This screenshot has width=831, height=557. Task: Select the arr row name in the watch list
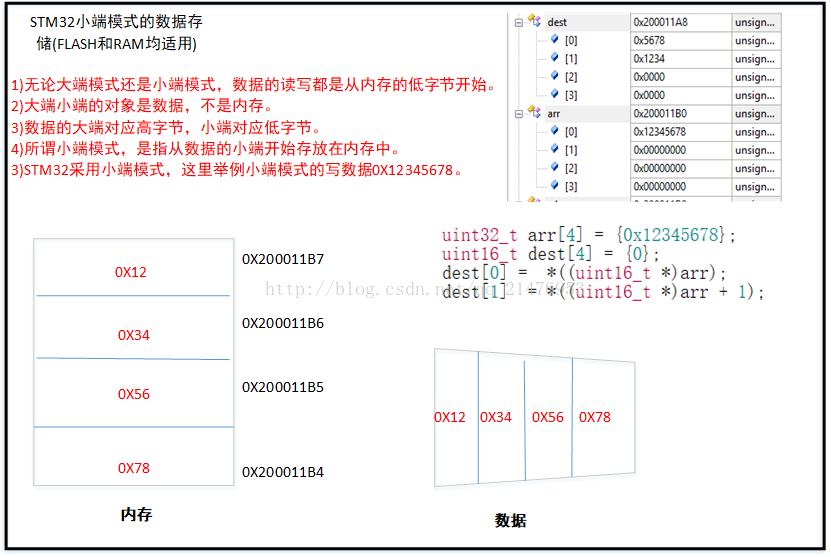point(554,113)
